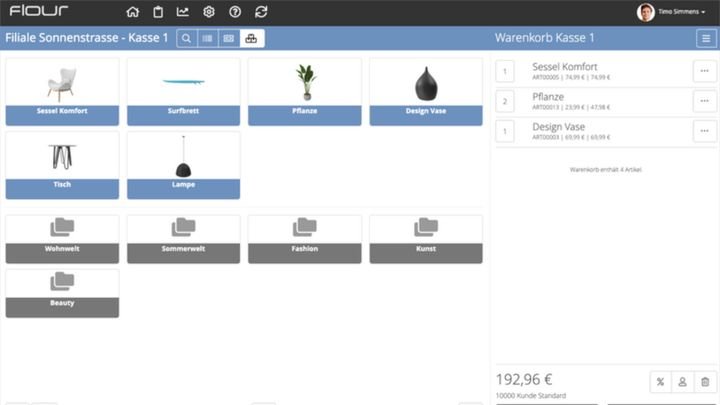
Task: Click the article search magnifier icon
Action: coord(187,38)
